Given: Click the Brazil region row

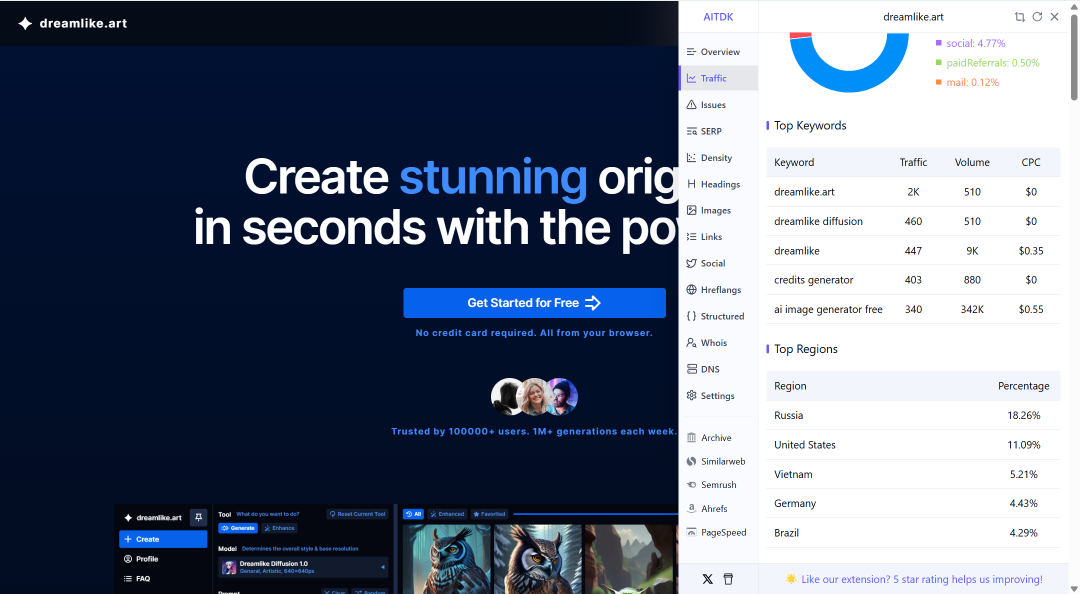Looking at the screenshot, I should click(x=913, y=533).
